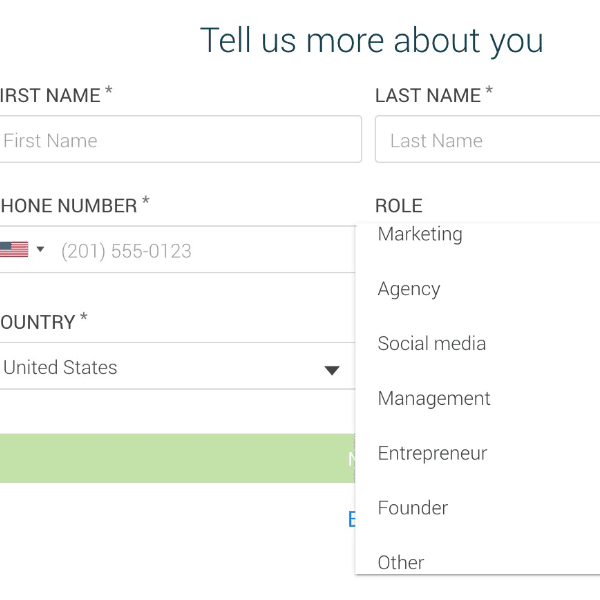
Task: Open the phone country code arrow
Action: click(x=40, y=249)
